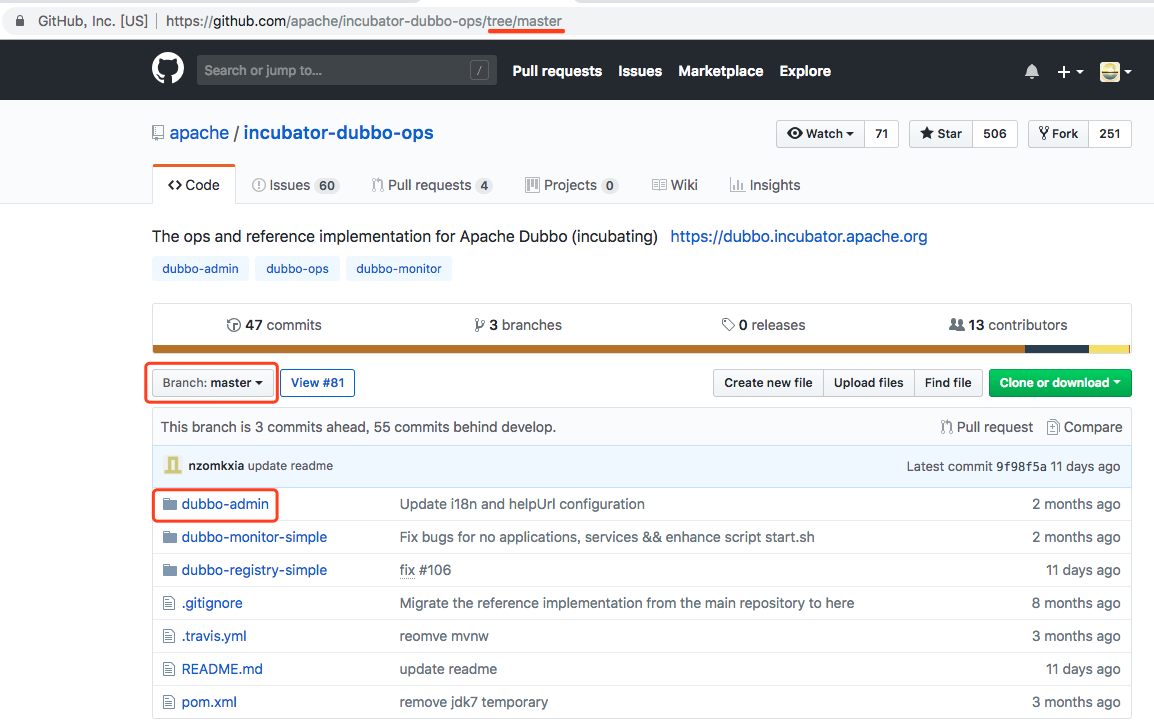Click Find file
The width and height of the screenshot is (1154, 727).
(x=948, y=383)
